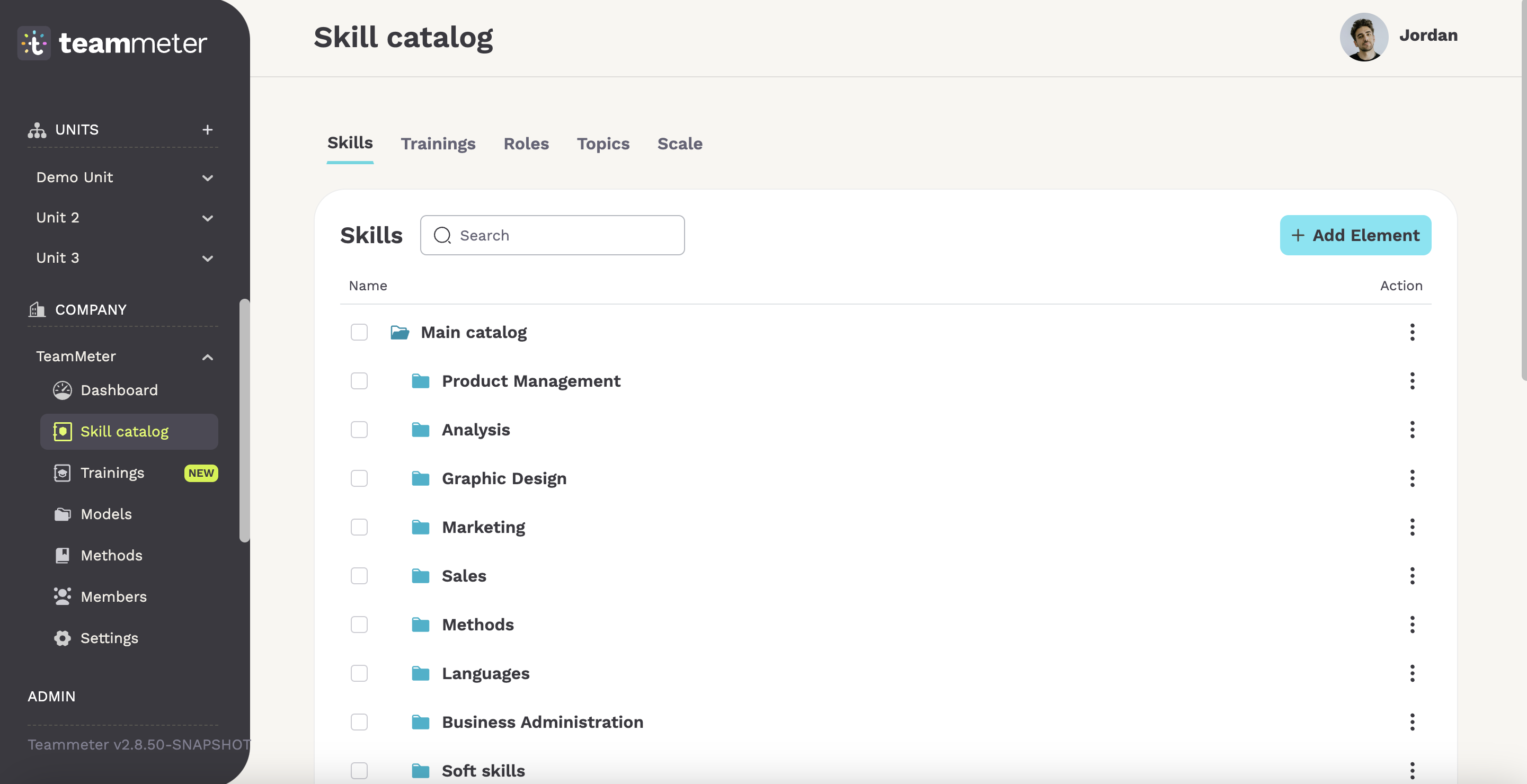This screenshot has width=1527, height=784.
Task: Click the Company building icon
Action: coord(37,309)
